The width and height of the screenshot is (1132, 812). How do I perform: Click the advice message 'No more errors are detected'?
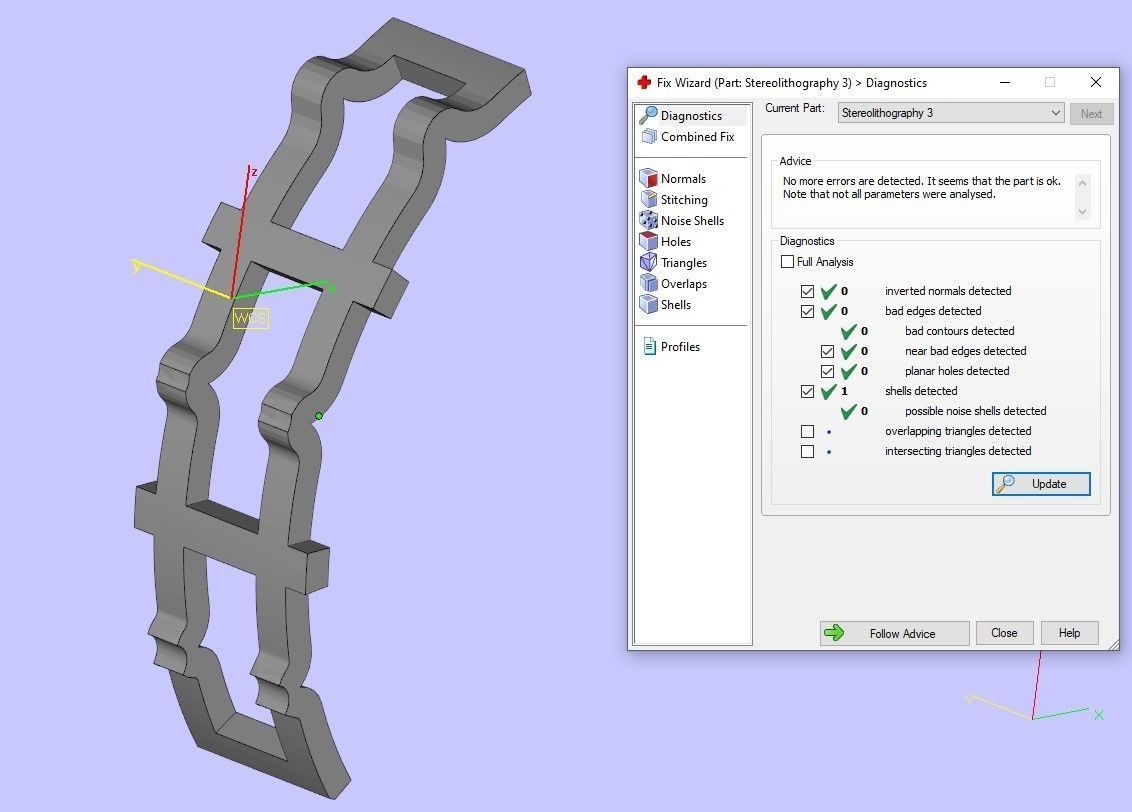[852, 181]
